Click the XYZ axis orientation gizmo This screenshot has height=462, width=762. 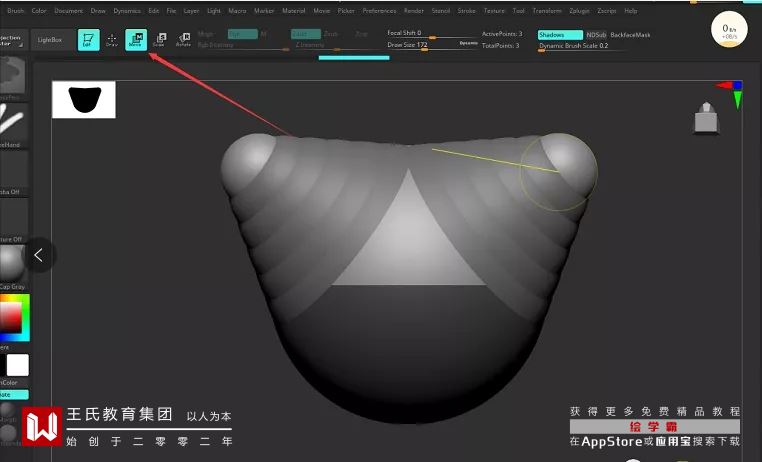point(730,94)
